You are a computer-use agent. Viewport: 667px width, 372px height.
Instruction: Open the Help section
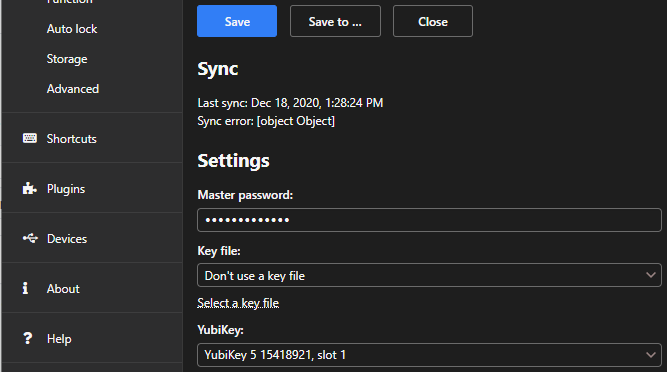[92, 339]
